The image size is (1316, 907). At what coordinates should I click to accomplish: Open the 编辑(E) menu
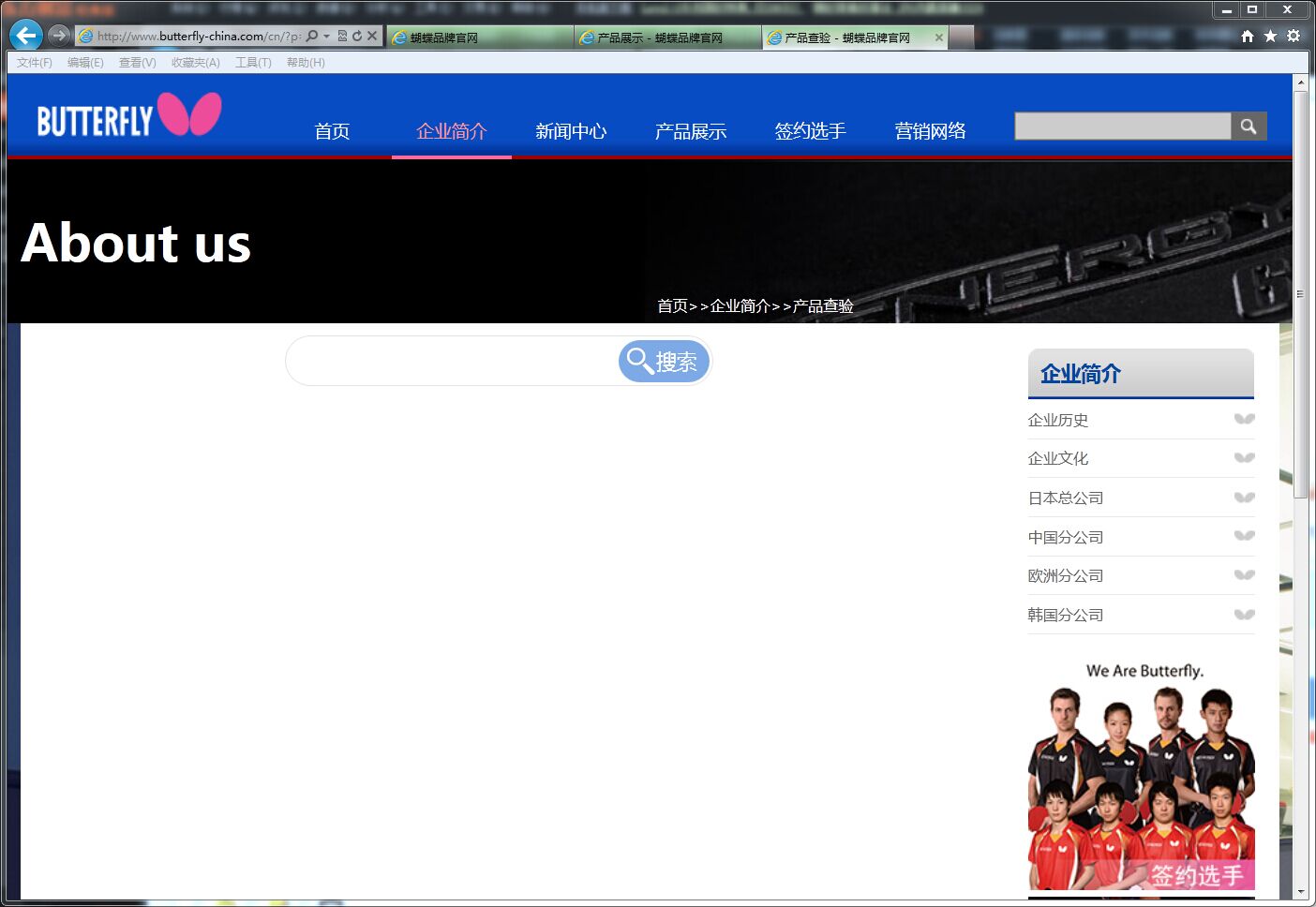click(85, 63)
